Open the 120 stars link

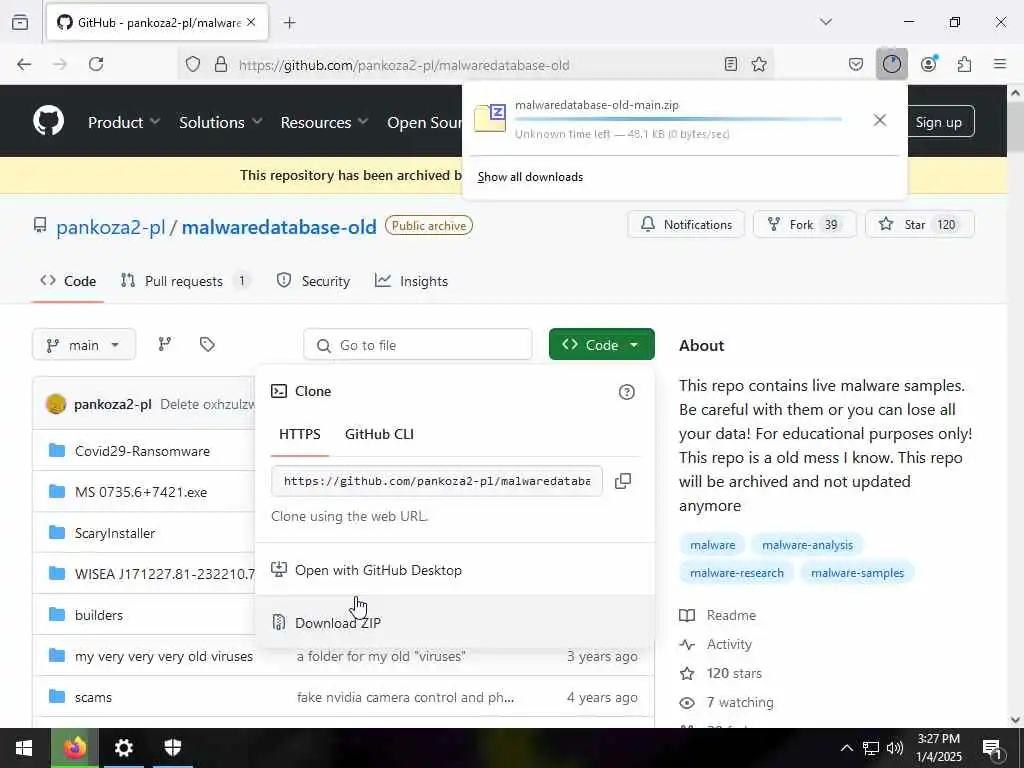point(721,673)
